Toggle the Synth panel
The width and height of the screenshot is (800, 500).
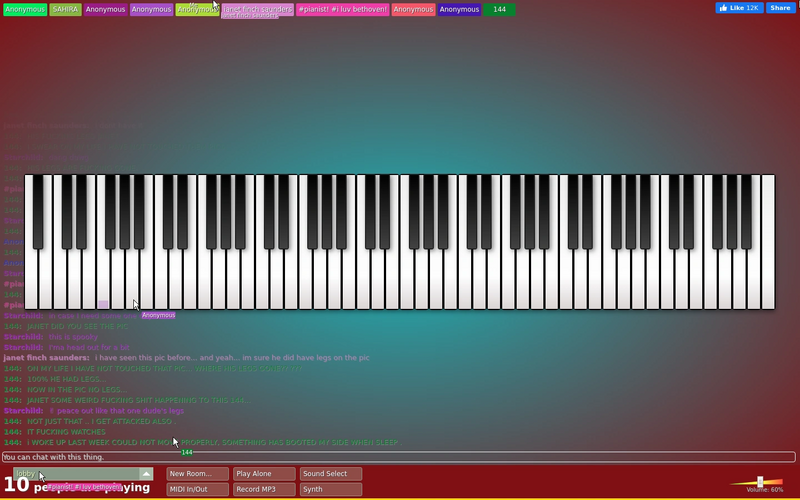tap(331, 489)
